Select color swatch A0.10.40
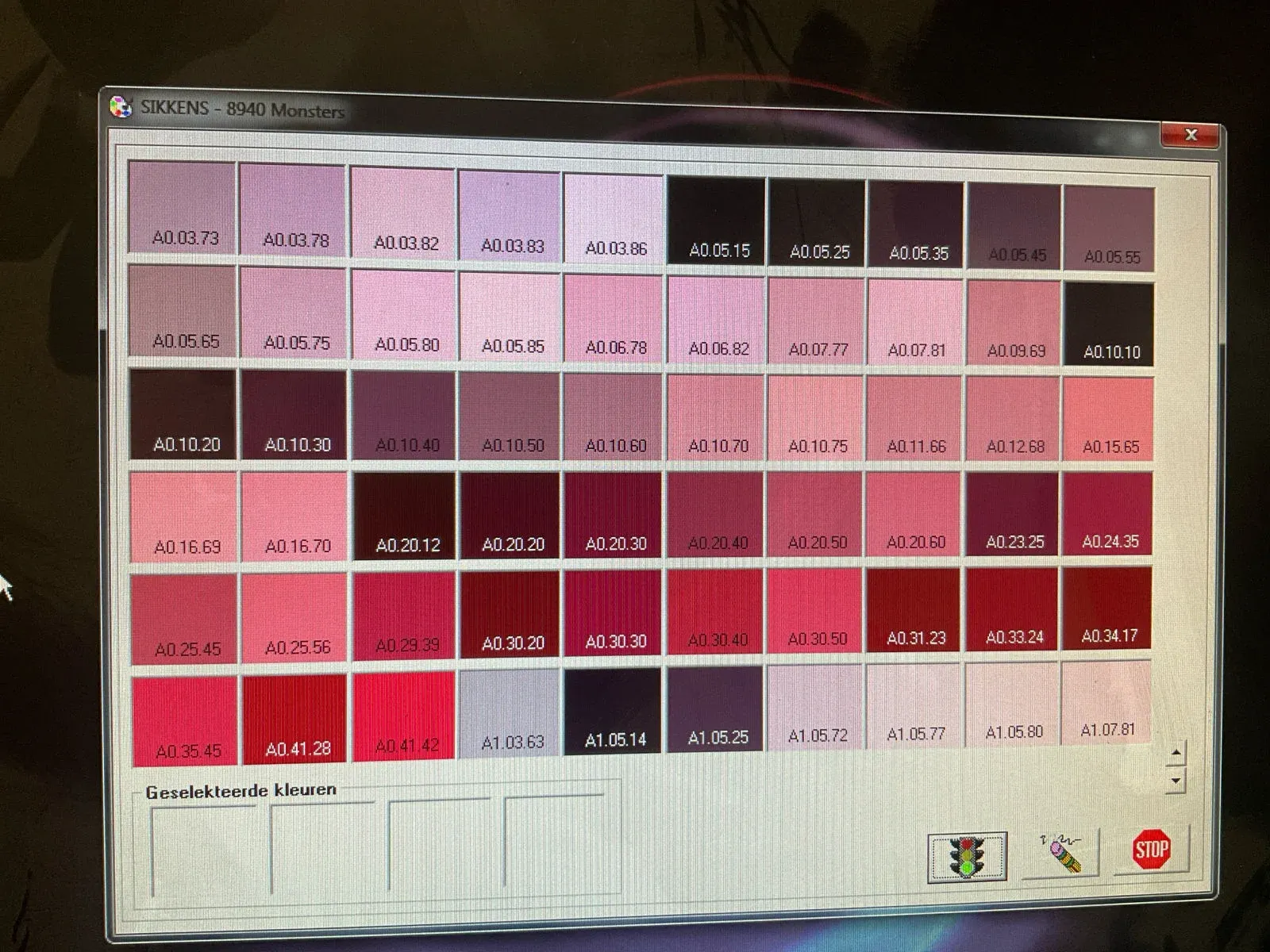Viewport: 1270px width, 952px height. point(404,416)
